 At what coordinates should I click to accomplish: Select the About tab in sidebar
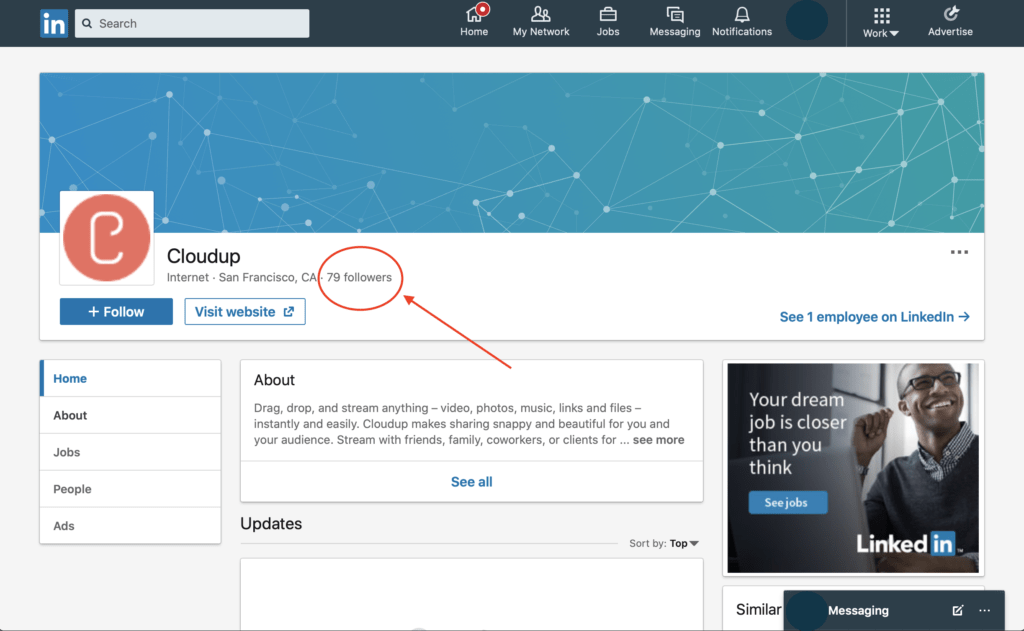tap(131, 415)
